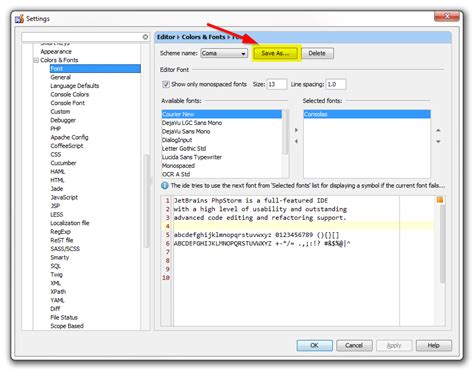
Task: Select PHP color settings
Action: tap(56, 129)
